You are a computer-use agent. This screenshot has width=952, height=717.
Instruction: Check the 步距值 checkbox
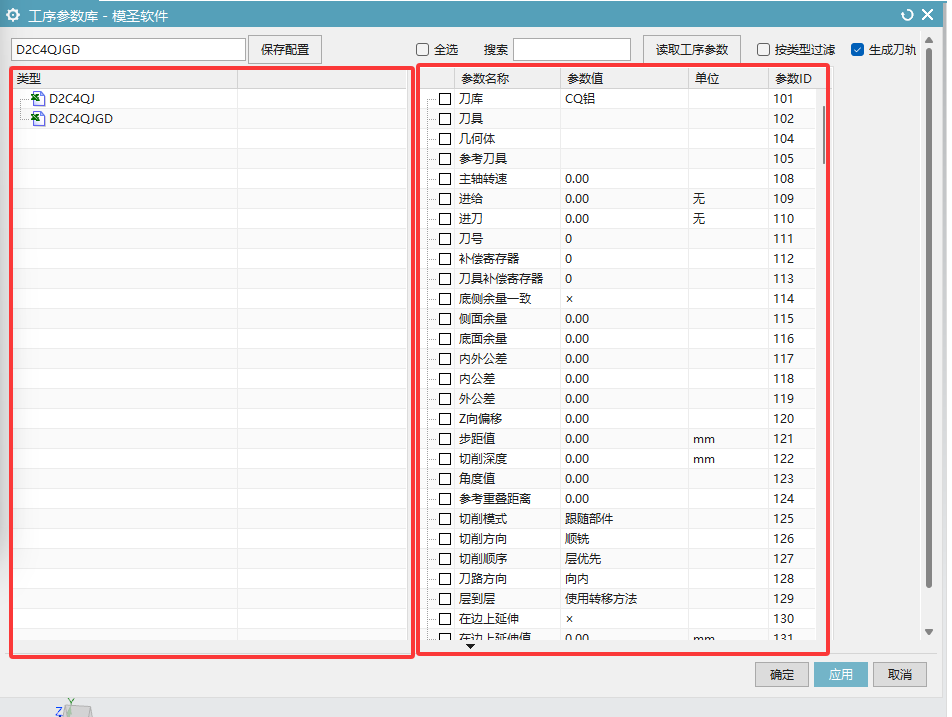tap(445, 440)
